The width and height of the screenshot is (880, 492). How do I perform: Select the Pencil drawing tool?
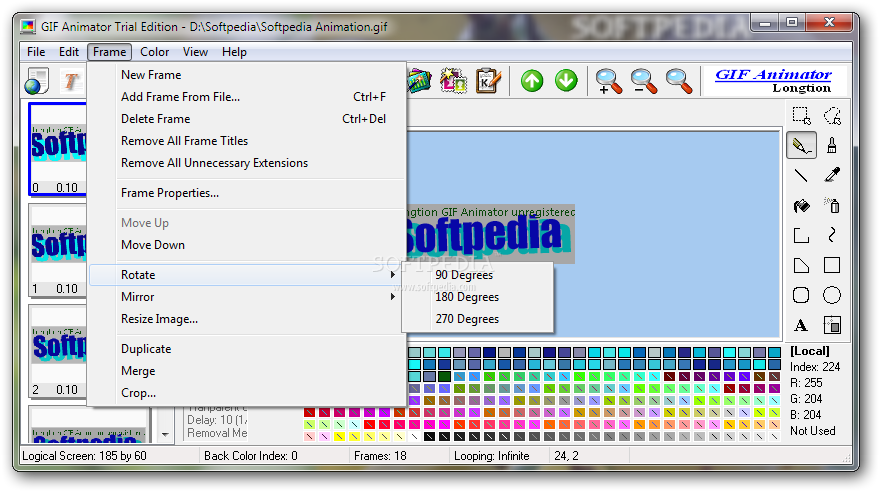click(801, 146)
